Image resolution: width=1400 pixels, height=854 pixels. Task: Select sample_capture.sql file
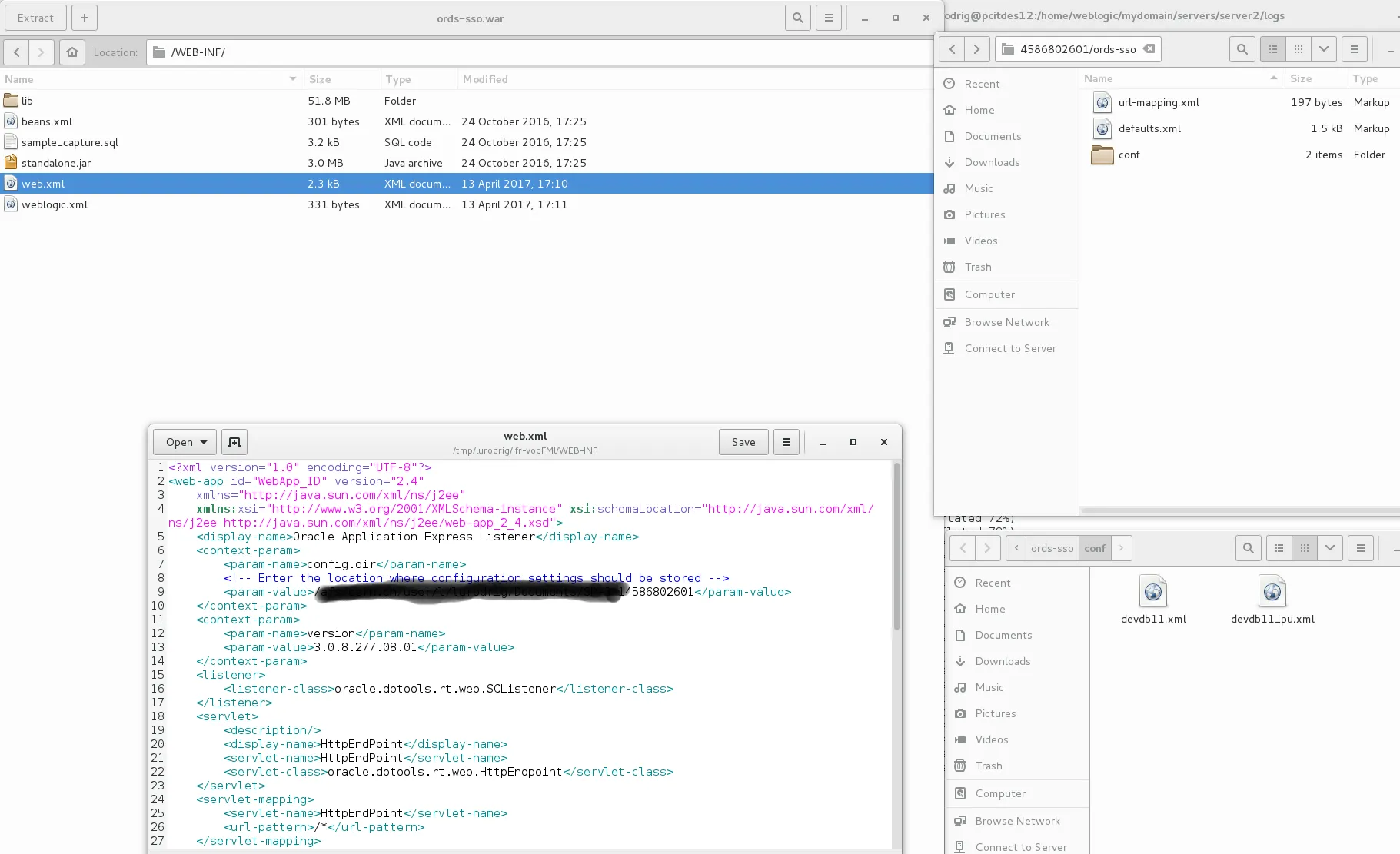pos(467,142)
